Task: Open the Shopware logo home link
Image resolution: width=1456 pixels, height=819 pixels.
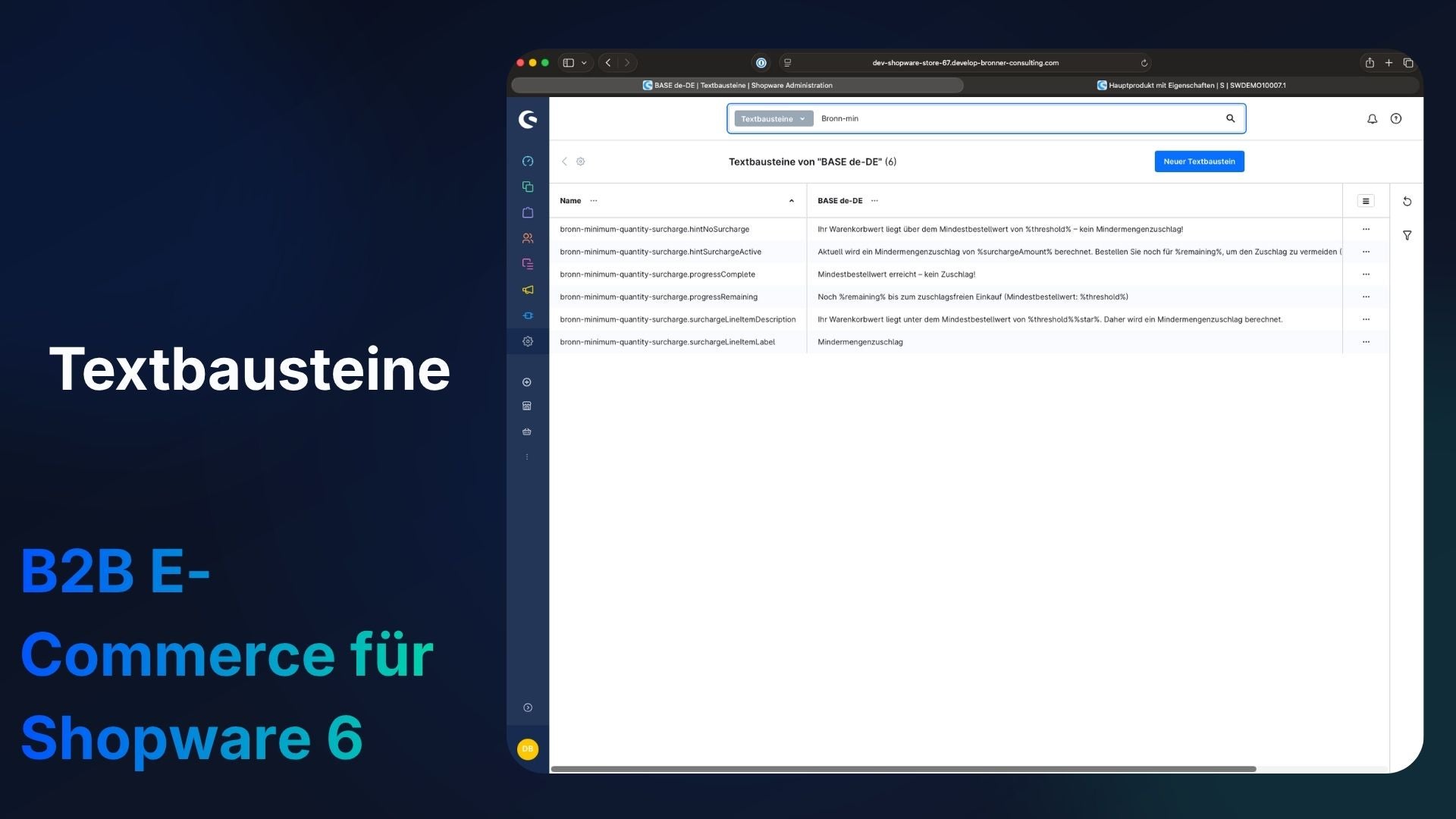Action: (x=528, y=119)
